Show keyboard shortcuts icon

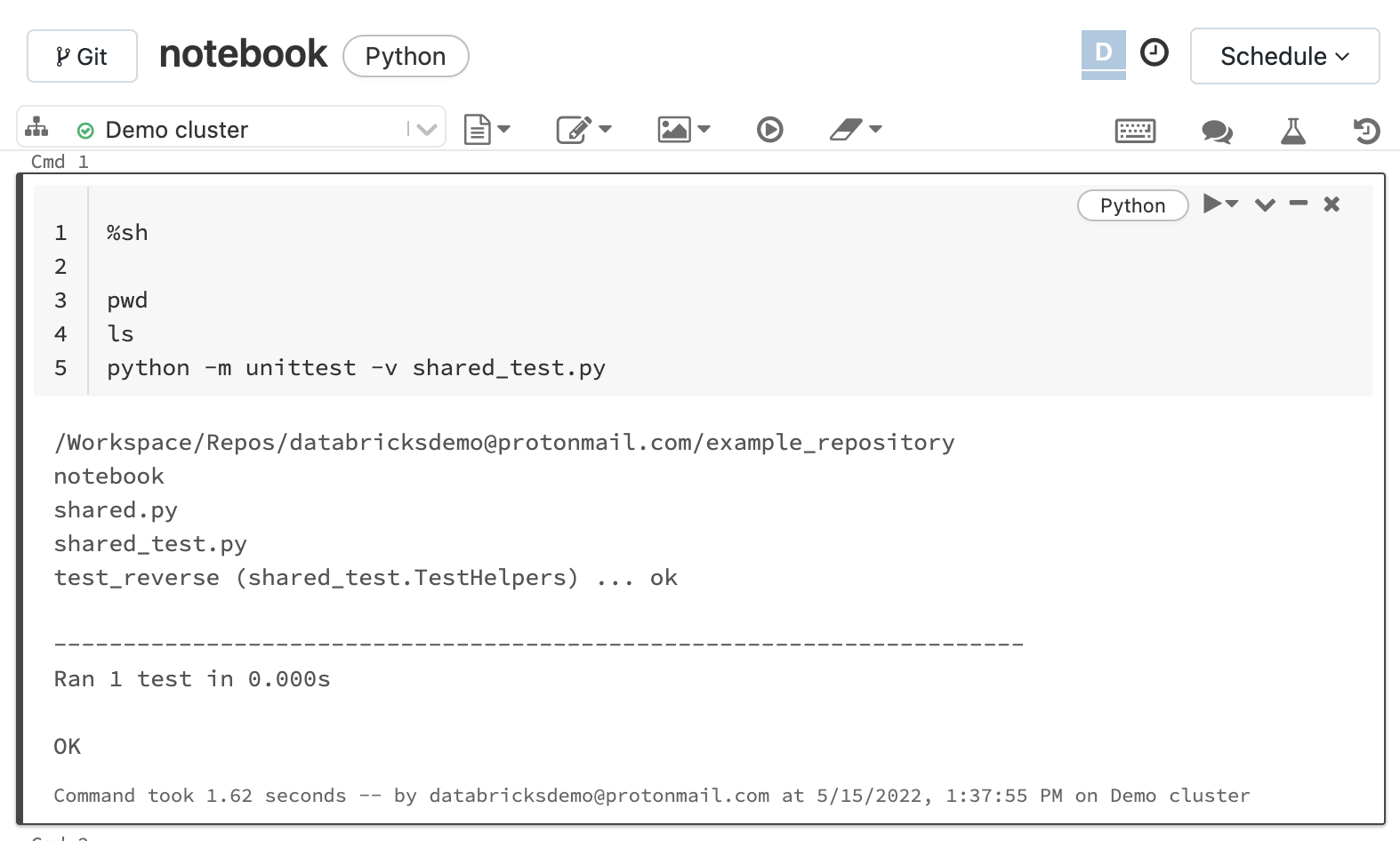[x=1135, y=131]
